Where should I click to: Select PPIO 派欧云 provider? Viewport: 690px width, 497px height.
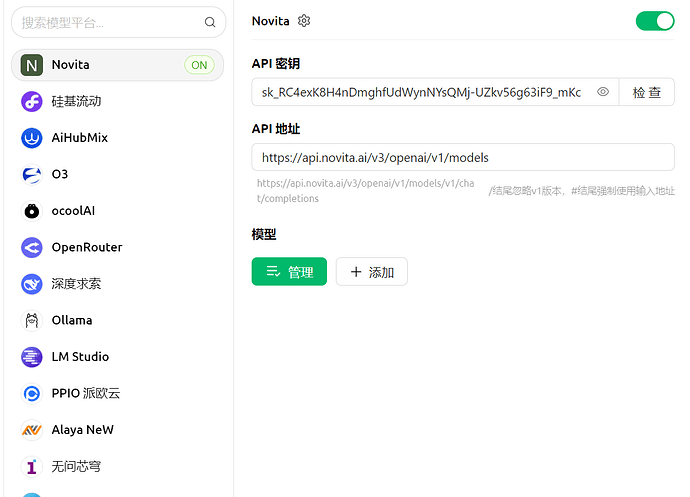(117, 394)
